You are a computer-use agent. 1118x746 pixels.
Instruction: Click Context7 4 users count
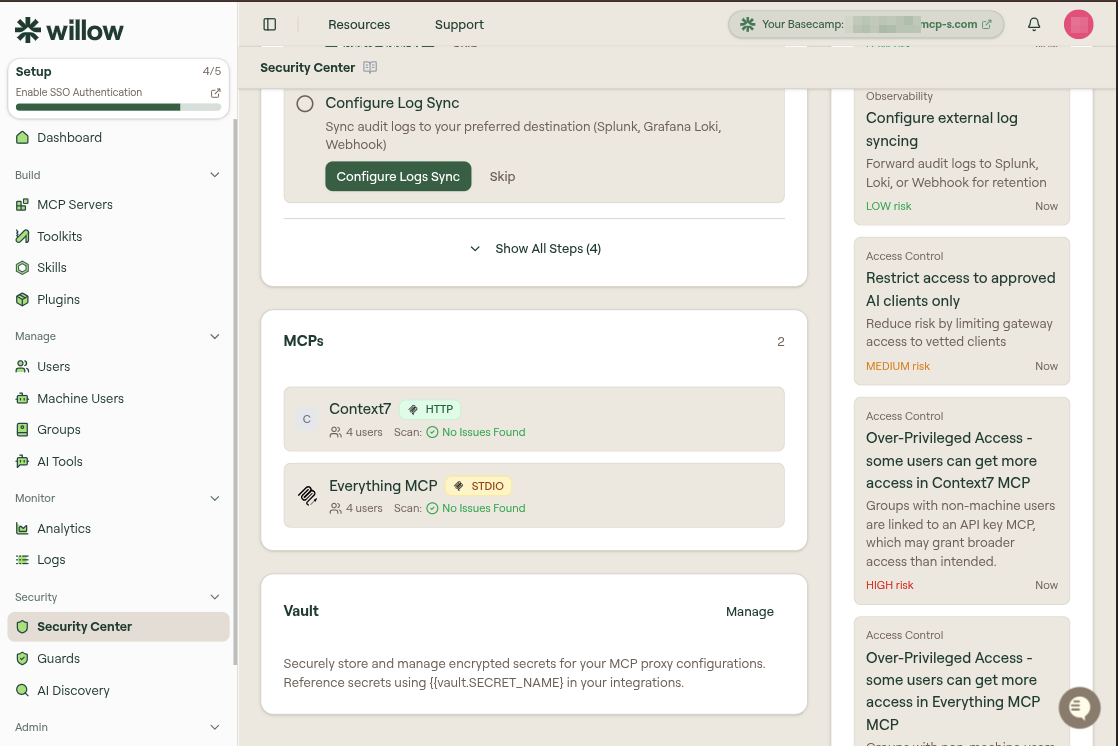[x=356, y=432]
